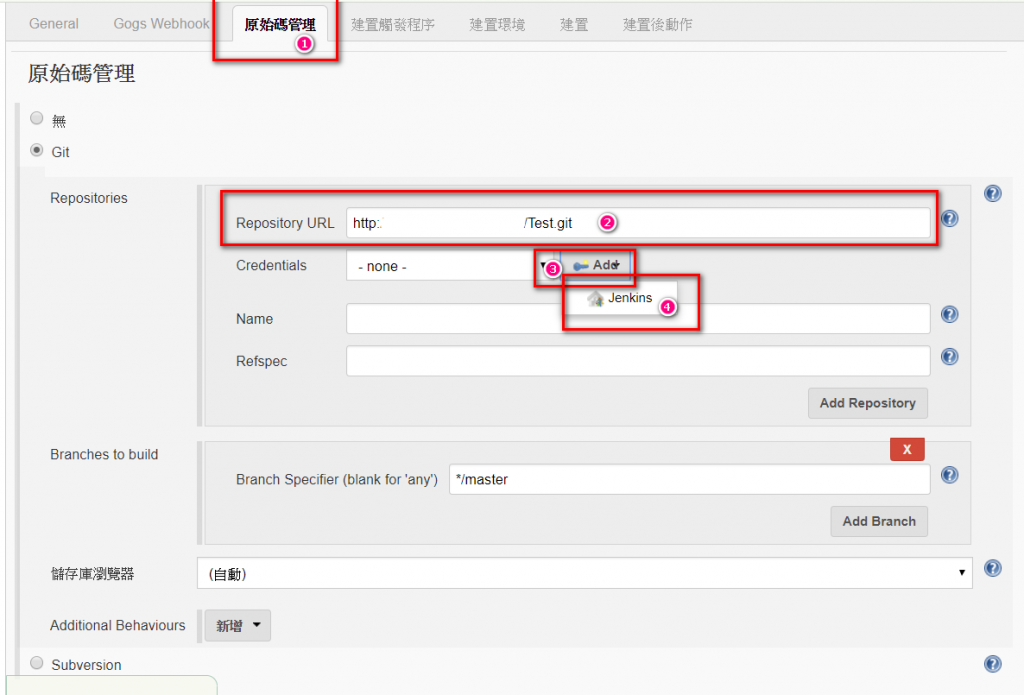Focus the Refspec input field

click(x=638, y=361)
